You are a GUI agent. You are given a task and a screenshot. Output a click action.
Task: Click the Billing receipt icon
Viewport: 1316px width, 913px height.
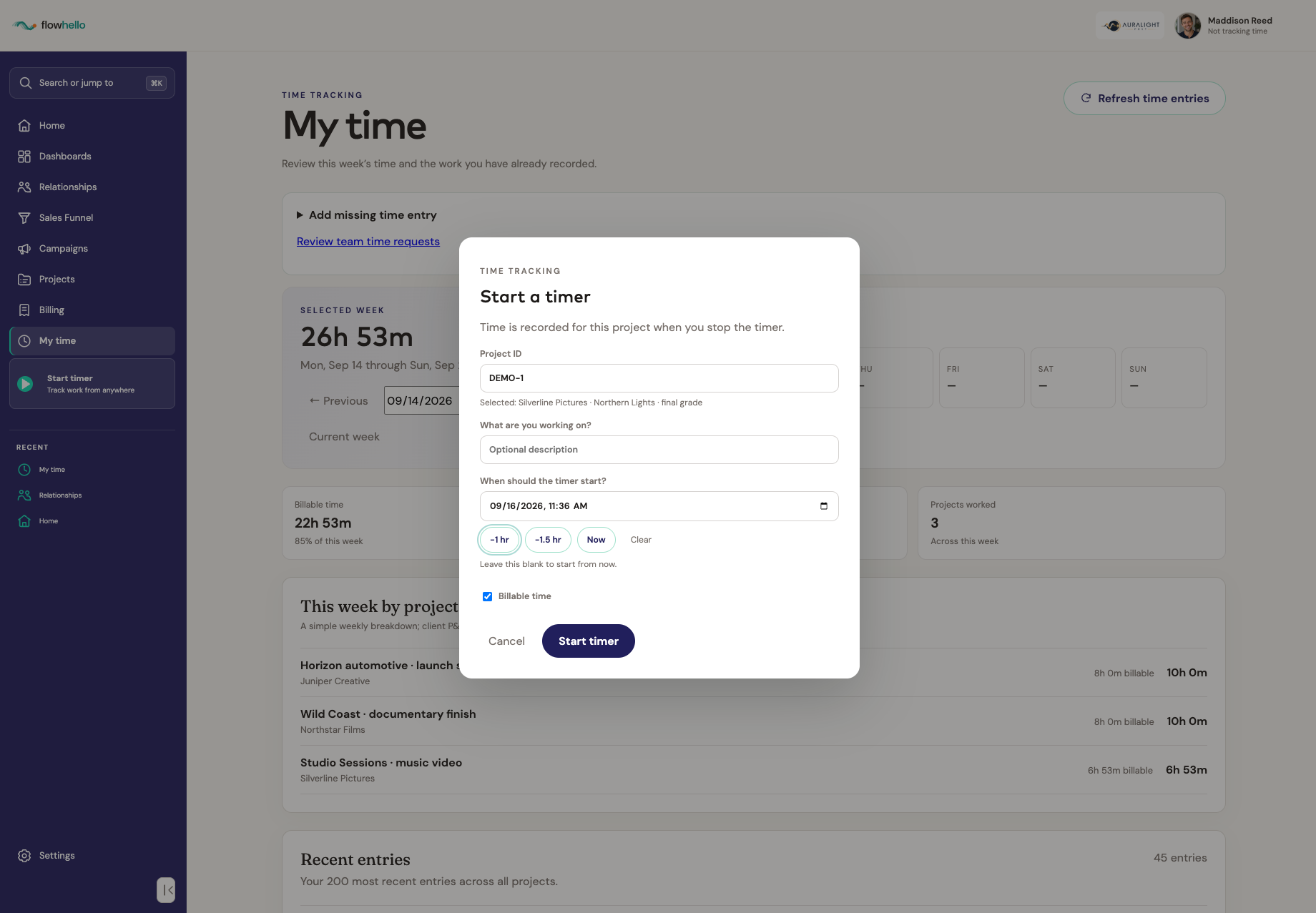[24, 310]
